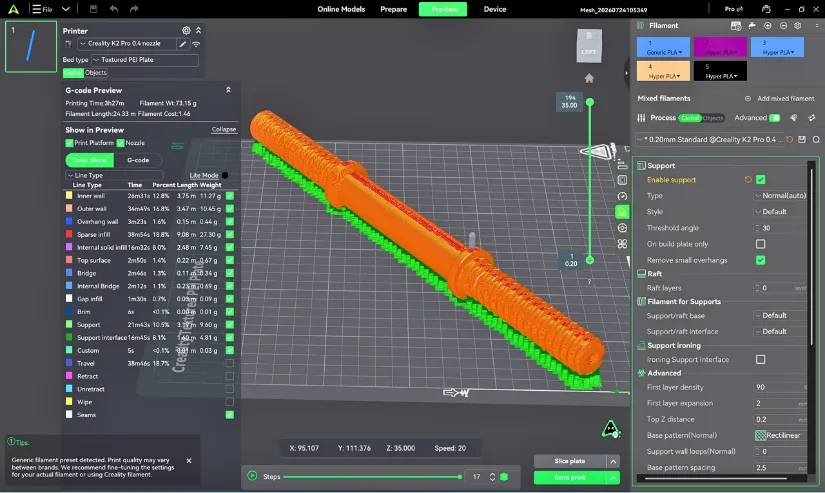Viewport: 825px width, 493px height.
Task: Select filament slot 4 orange Hyper PLA
Action: point(663,71)
